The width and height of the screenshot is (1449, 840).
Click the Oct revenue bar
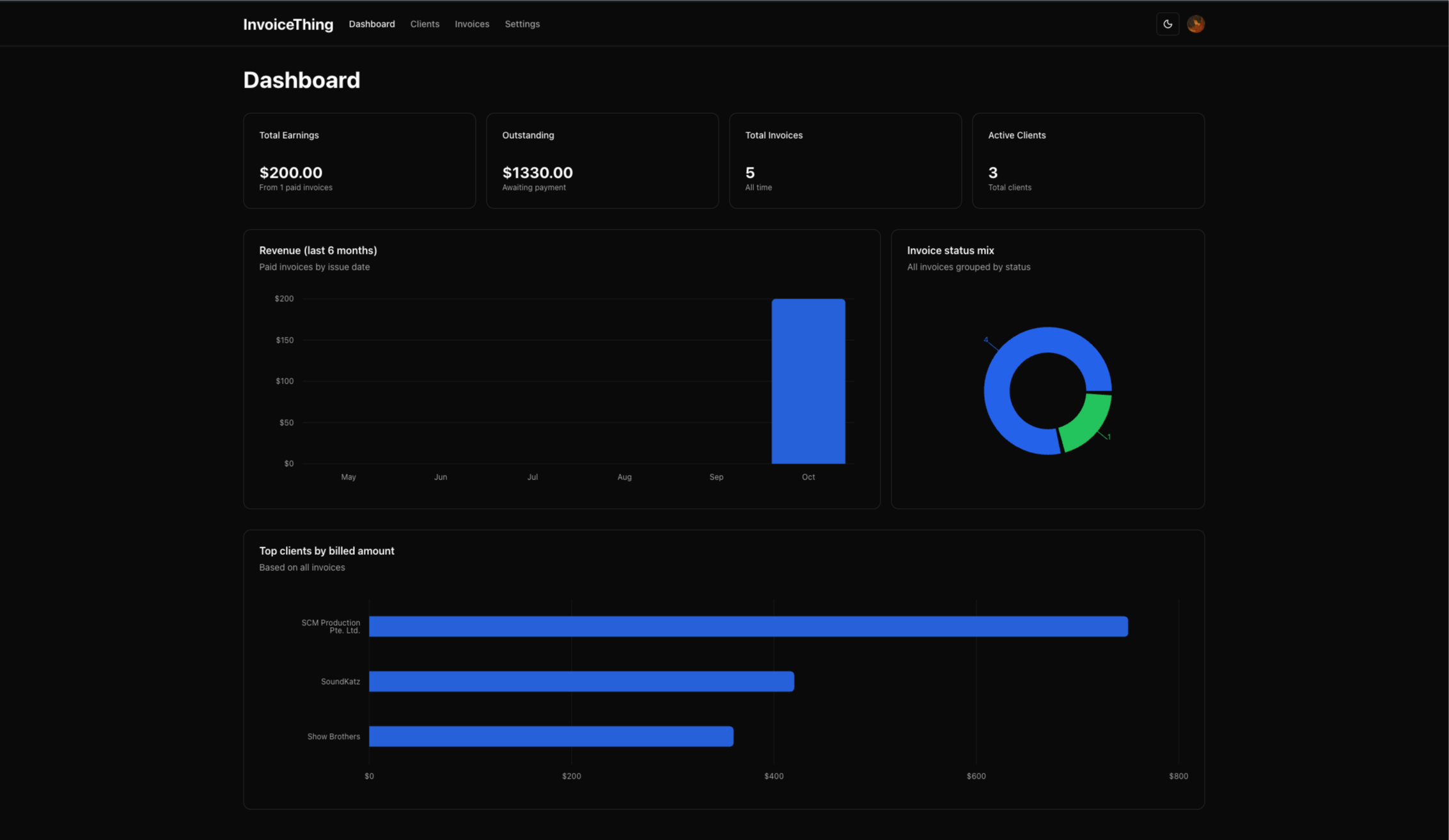click(808, 381)
